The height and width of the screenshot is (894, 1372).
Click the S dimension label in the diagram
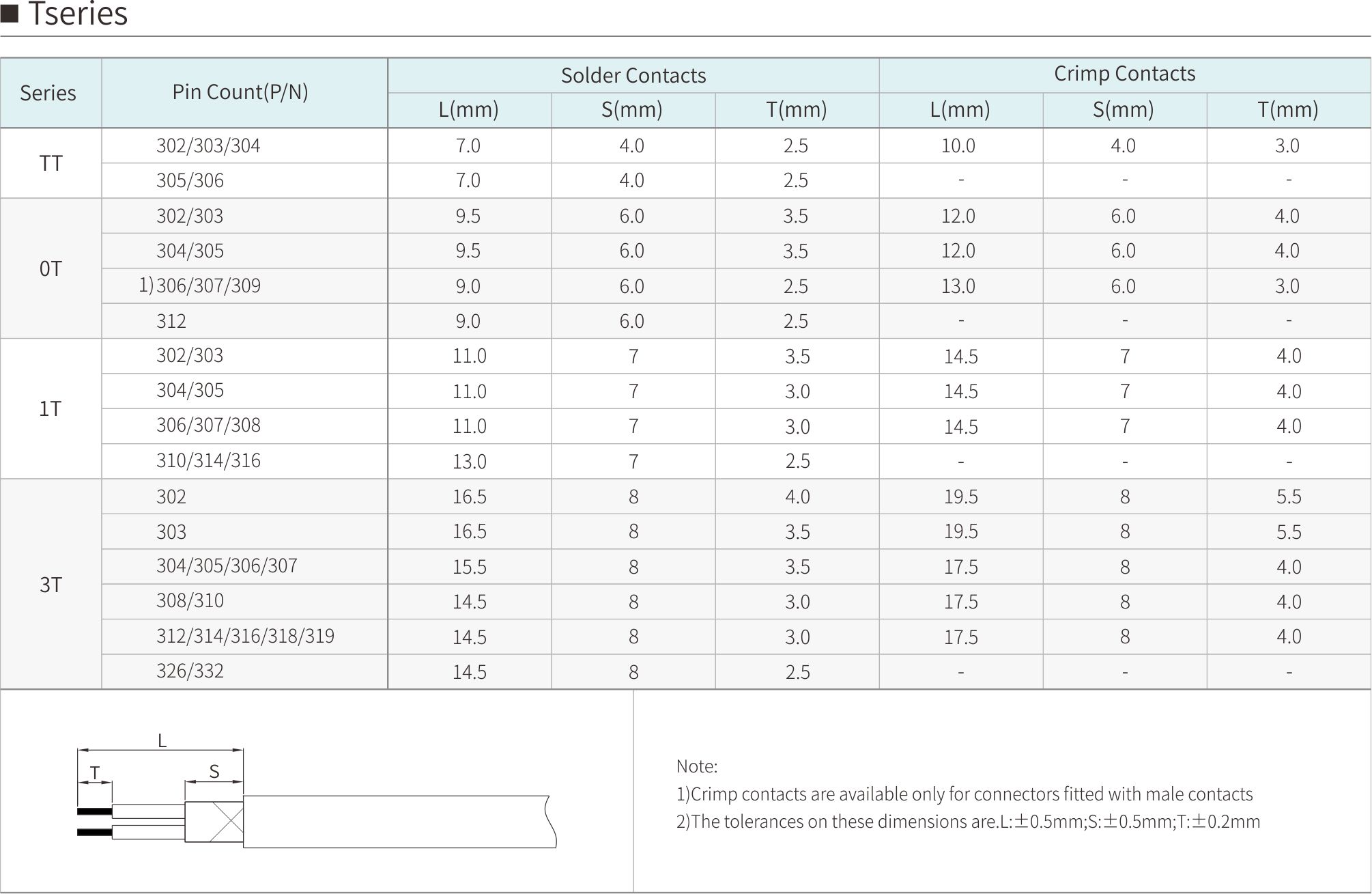(x=214, y=772)
